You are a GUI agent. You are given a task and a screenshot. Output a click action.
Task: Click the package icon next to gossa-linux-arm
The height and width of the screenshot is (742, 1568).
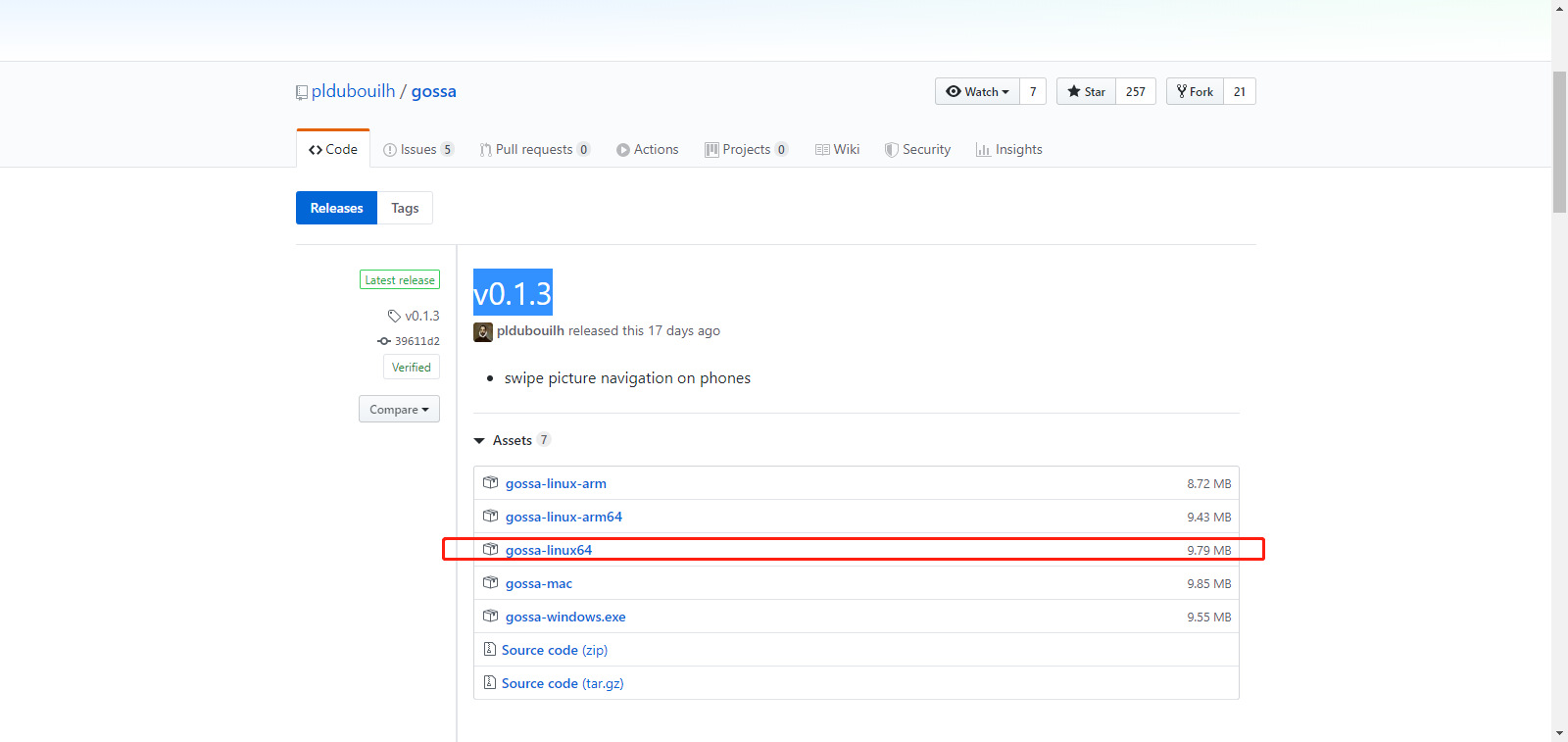coord(491,482)
